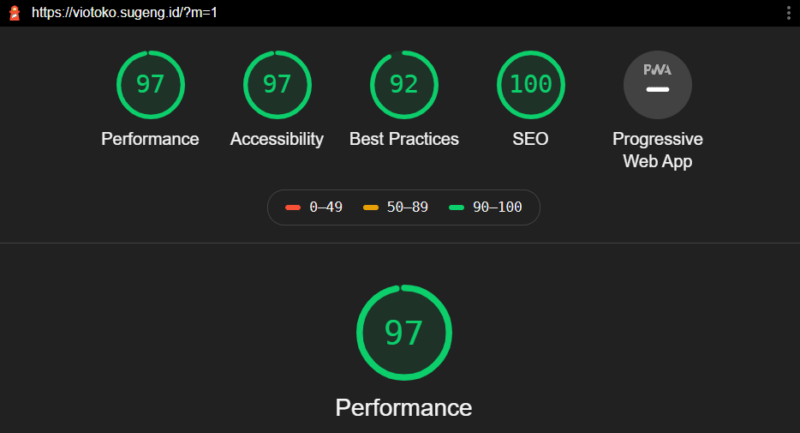Click the Lighthouse favicon beside the URL

(x=14, y=13)
